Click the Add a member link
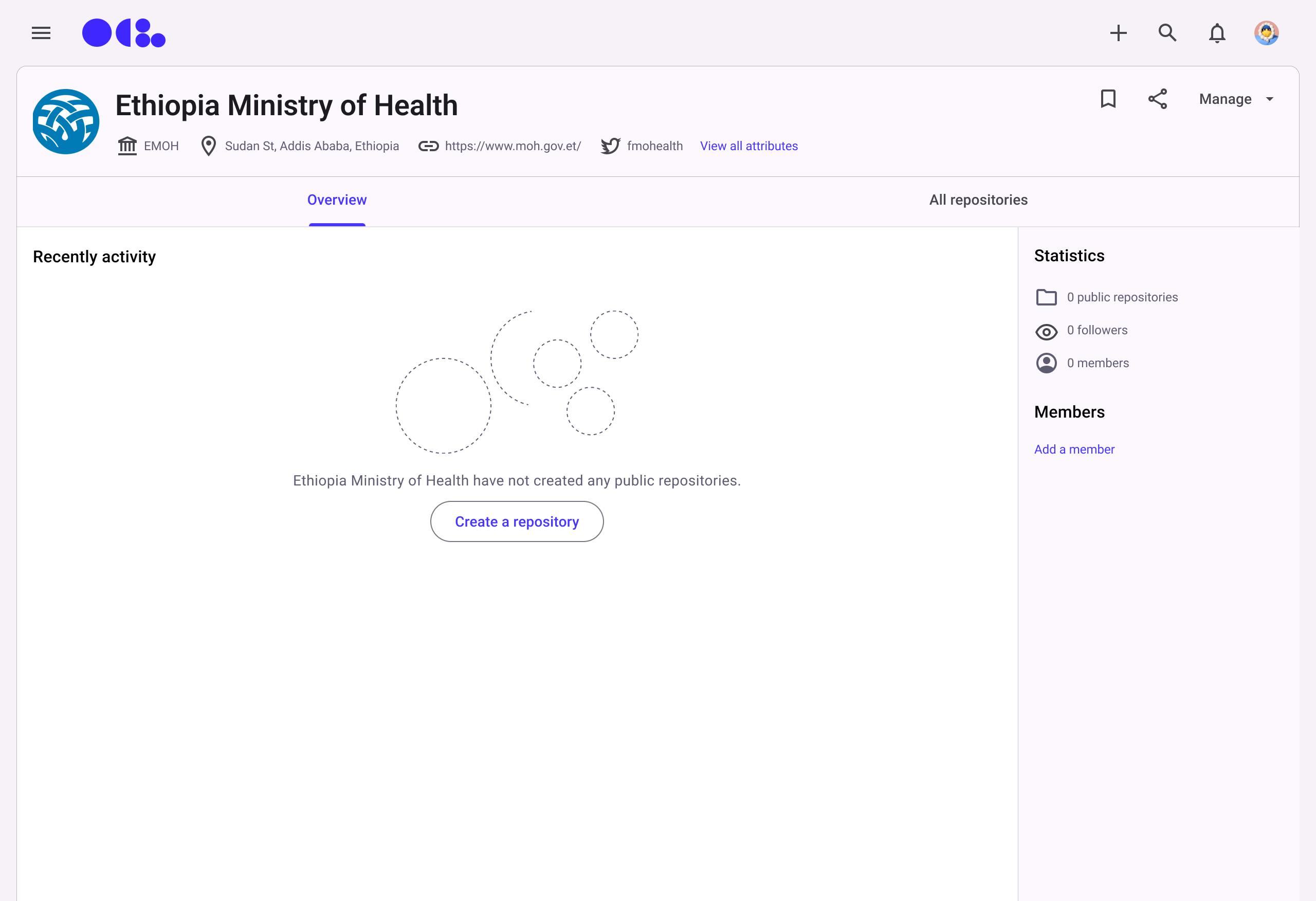The image size is (1316, 901). pos(1074,449)
